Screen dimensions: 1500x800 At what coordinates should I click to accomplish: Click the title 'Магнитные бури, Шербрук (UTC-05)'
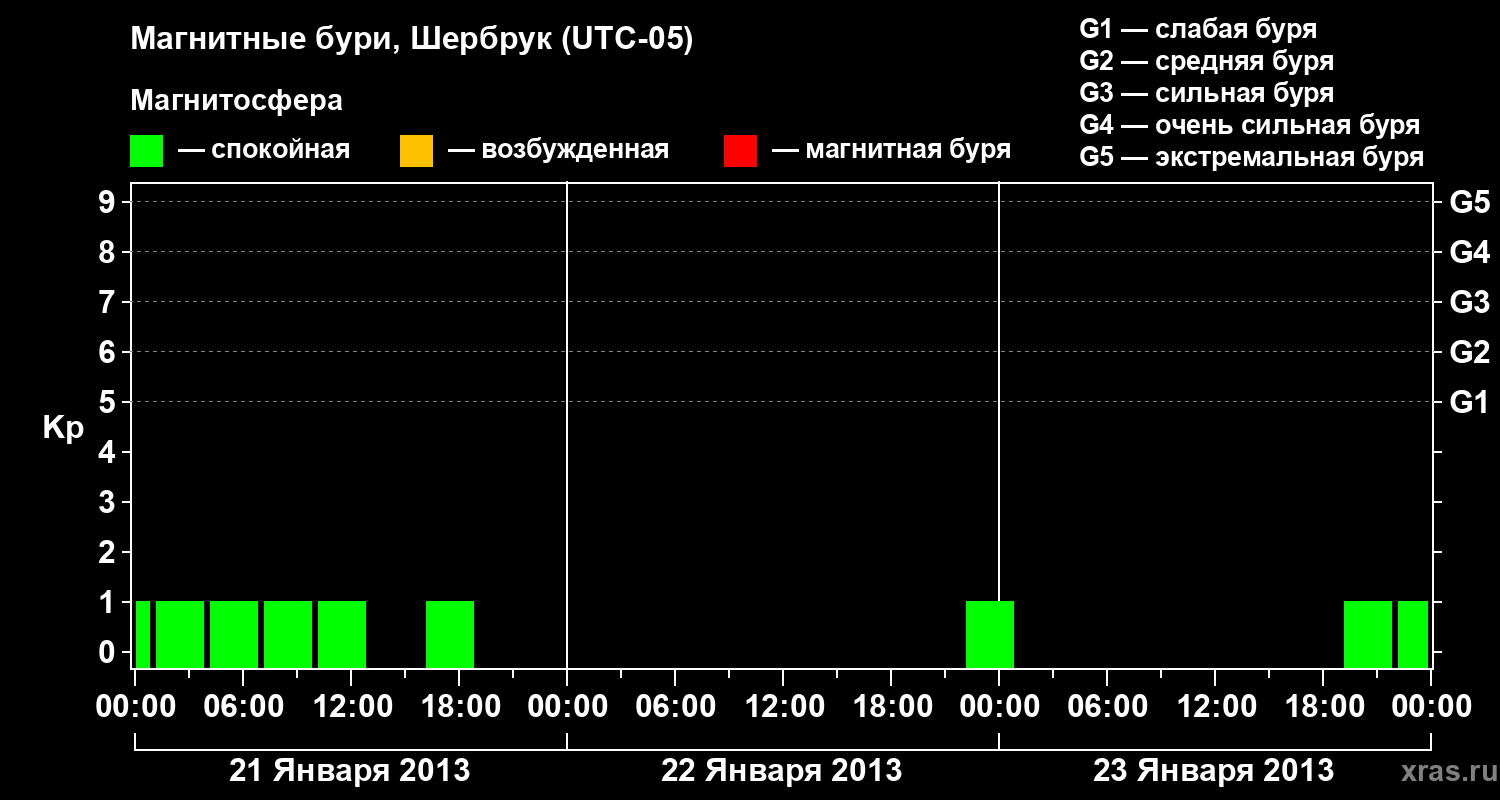coord(412,41)
